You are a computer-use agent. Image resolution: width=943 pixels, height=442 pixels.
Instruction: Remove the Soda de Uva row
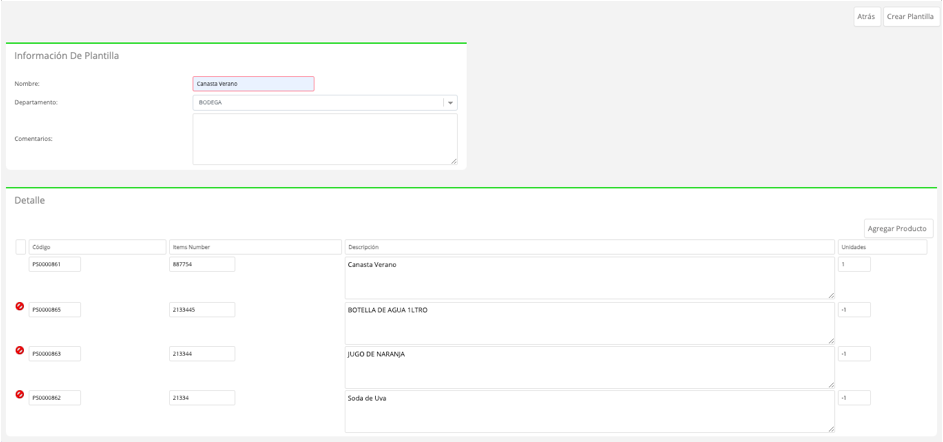pos(19,394)
